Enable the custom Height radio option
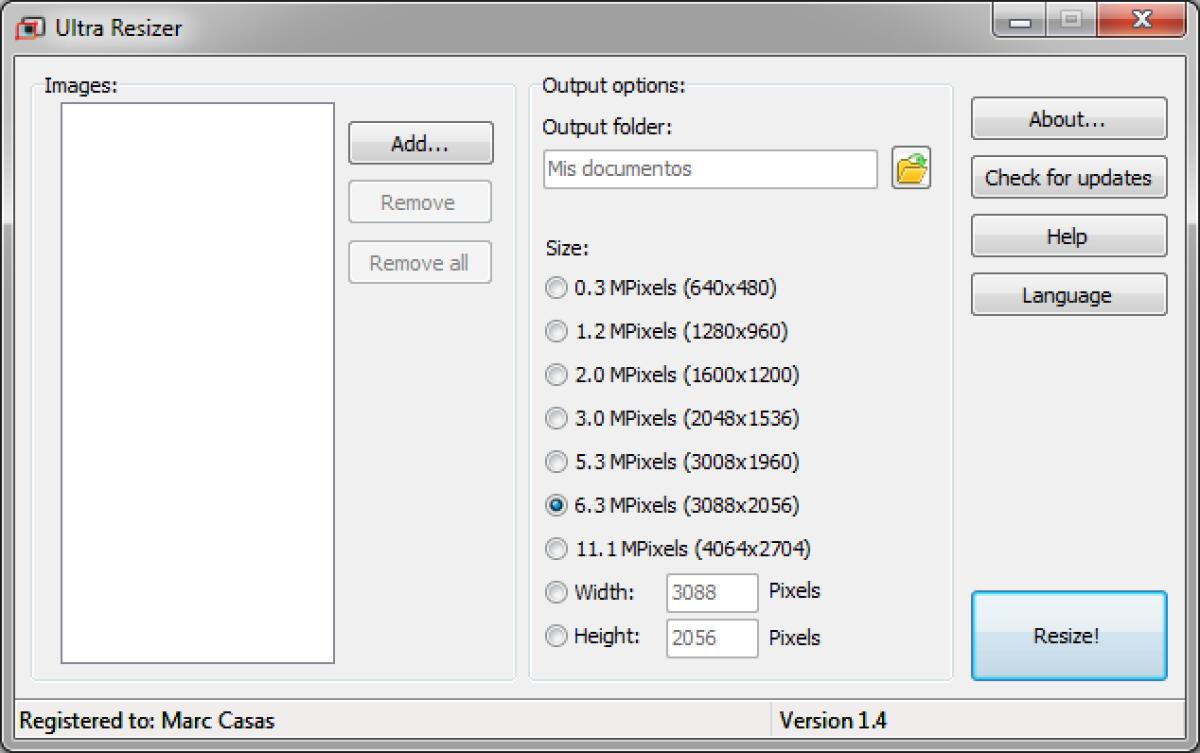The image size is (1200, 753). tap(556, 636)
